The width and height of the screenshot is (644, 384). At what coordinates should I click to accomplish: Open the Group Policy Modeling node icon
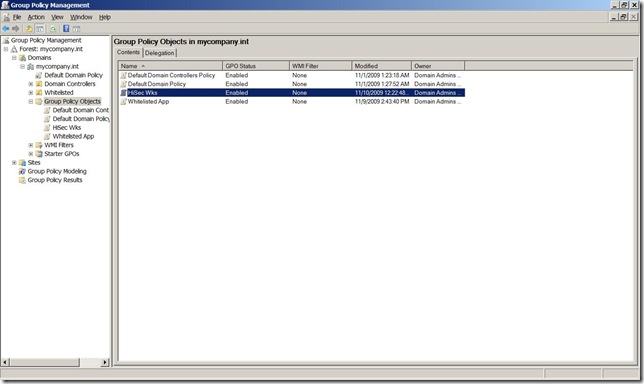[23, 171]
